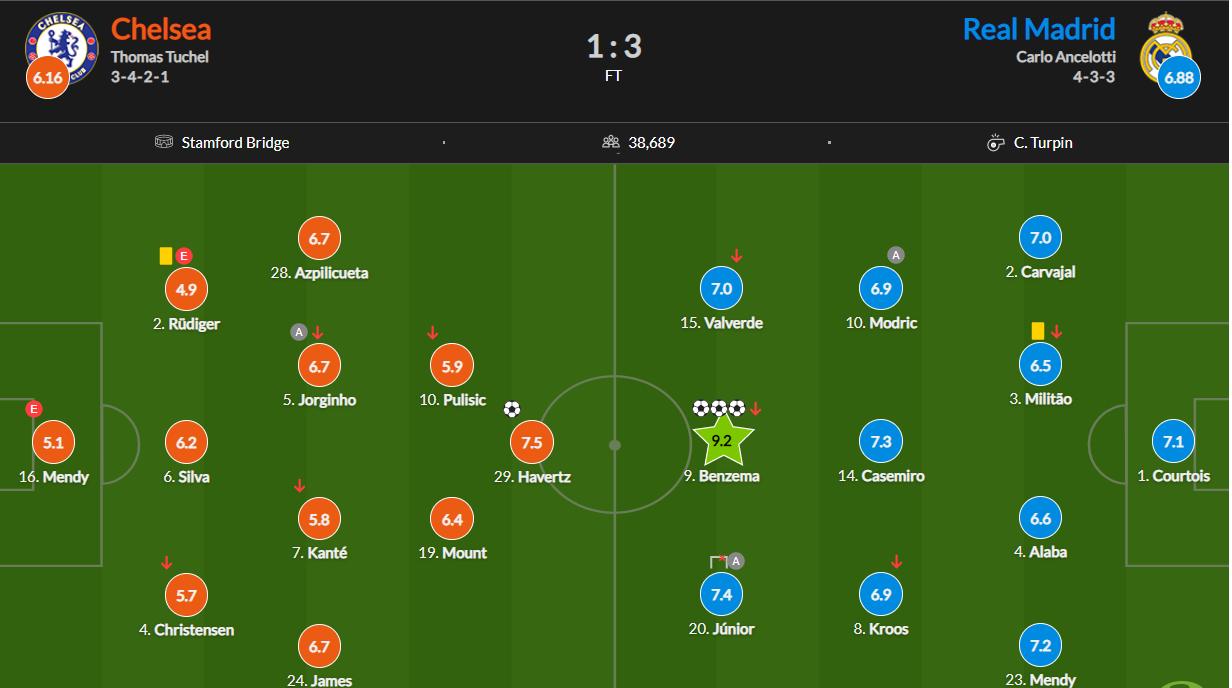Click the red error badge beside Mendy
This screenshot has height=688, width=1232.
click(34, 409)
